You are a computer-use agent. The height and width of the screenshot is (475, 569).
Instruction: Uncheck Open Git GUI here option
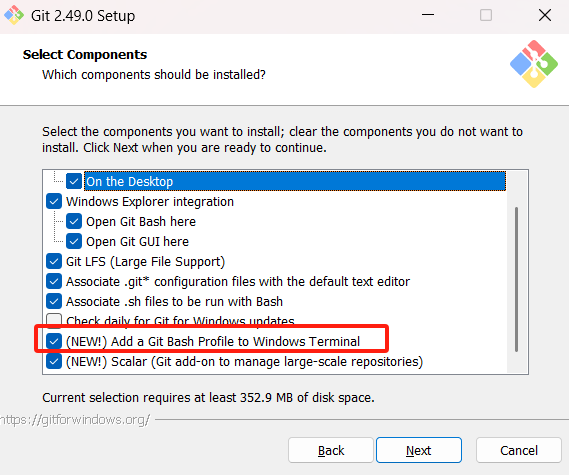pyautogui.click(x=74, y=241)
